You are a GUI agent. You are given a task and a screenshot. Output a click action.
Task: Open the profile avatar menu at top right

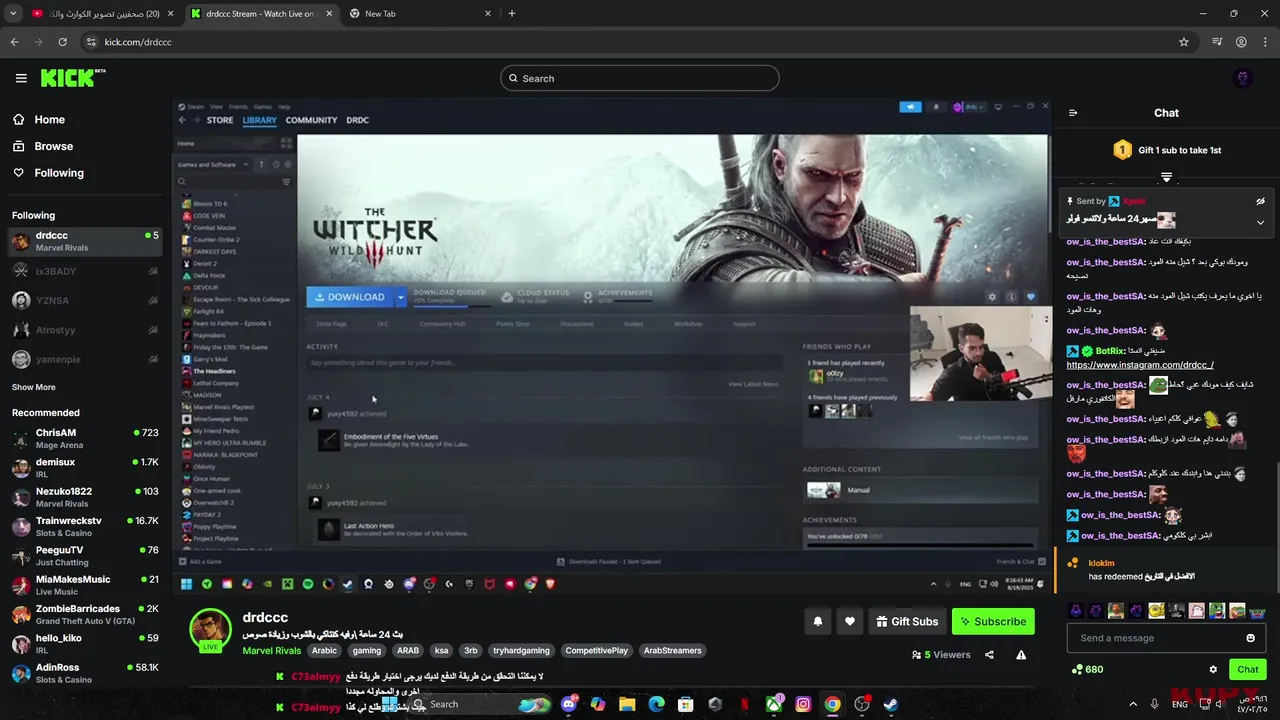pyautogui.click(x=1243, y=78)
